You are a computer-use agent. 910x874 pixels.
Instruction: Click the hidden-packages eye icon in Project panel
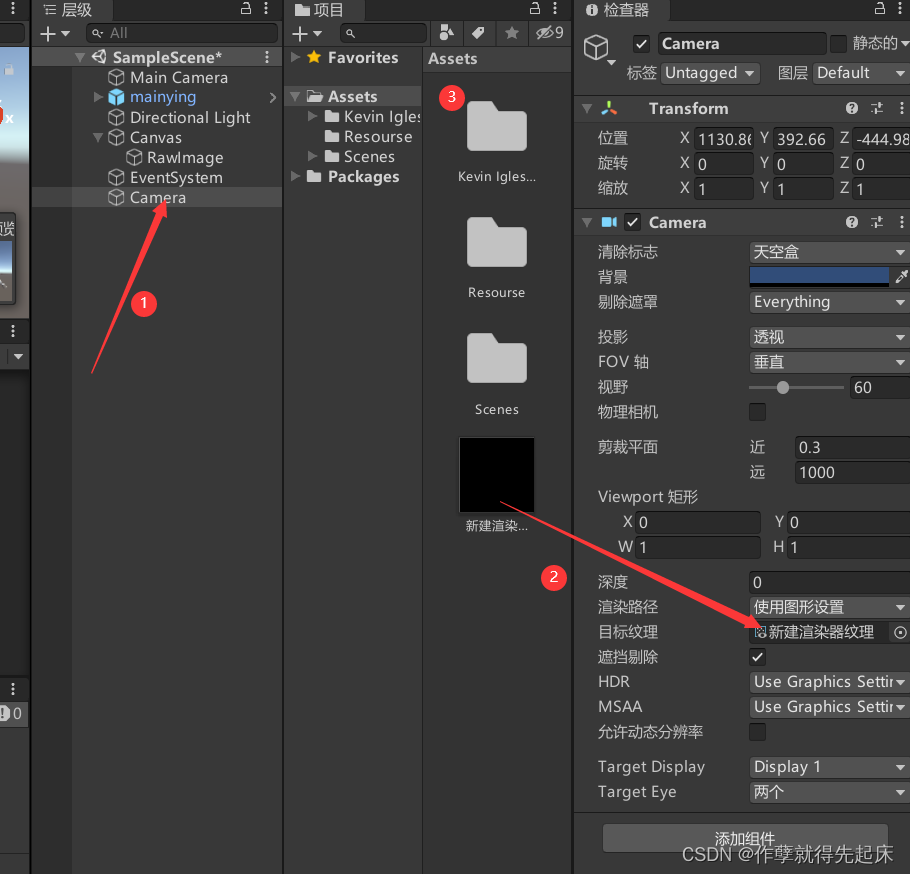coord(545,33)
